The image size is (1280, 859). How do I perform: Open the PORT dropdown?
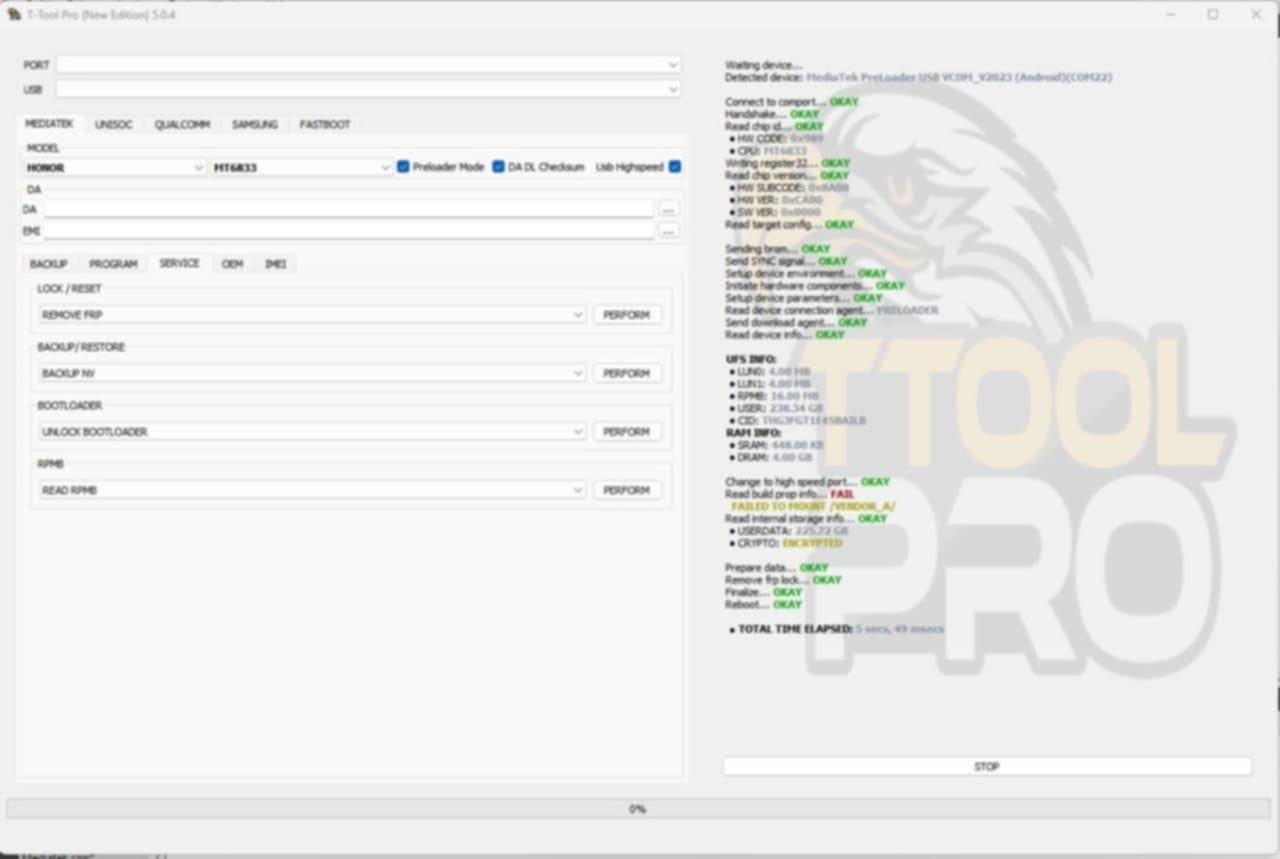tap(369, 64)
